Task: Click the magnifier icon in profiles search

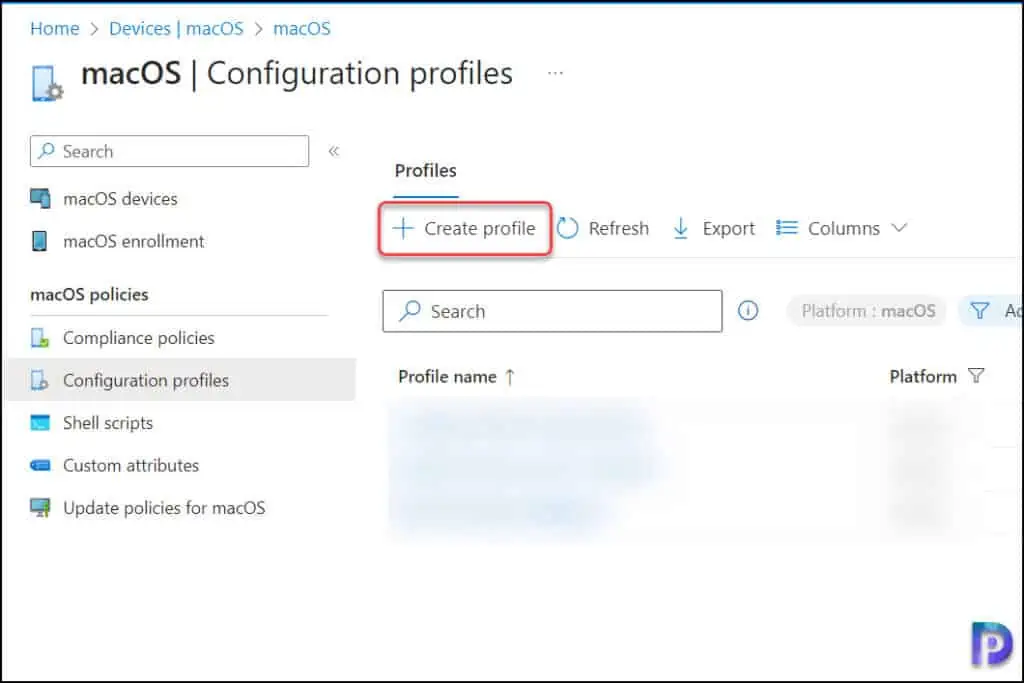Action: 409,311
